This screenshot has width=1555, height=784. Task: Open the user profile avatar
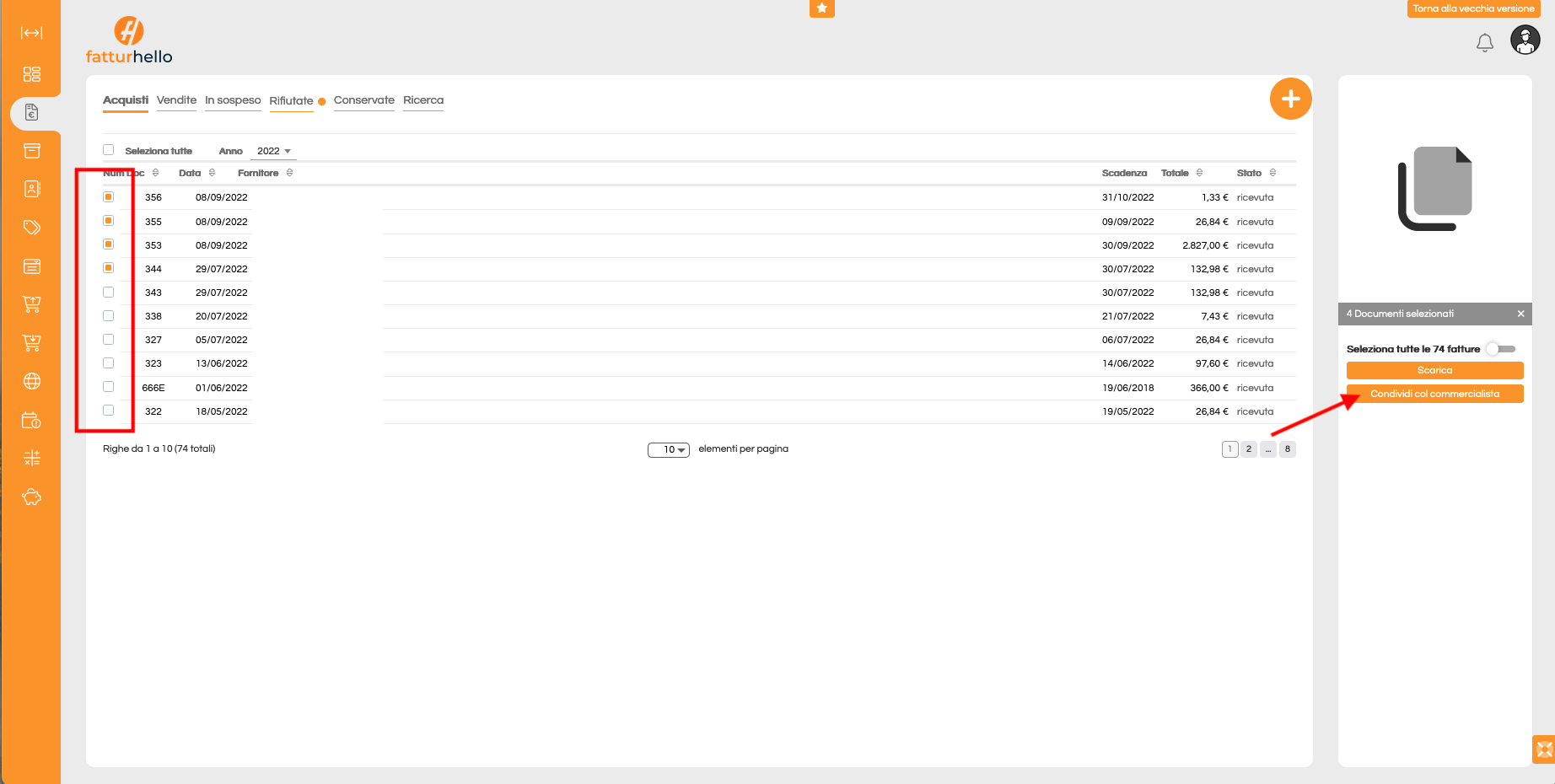(1525, 40)
